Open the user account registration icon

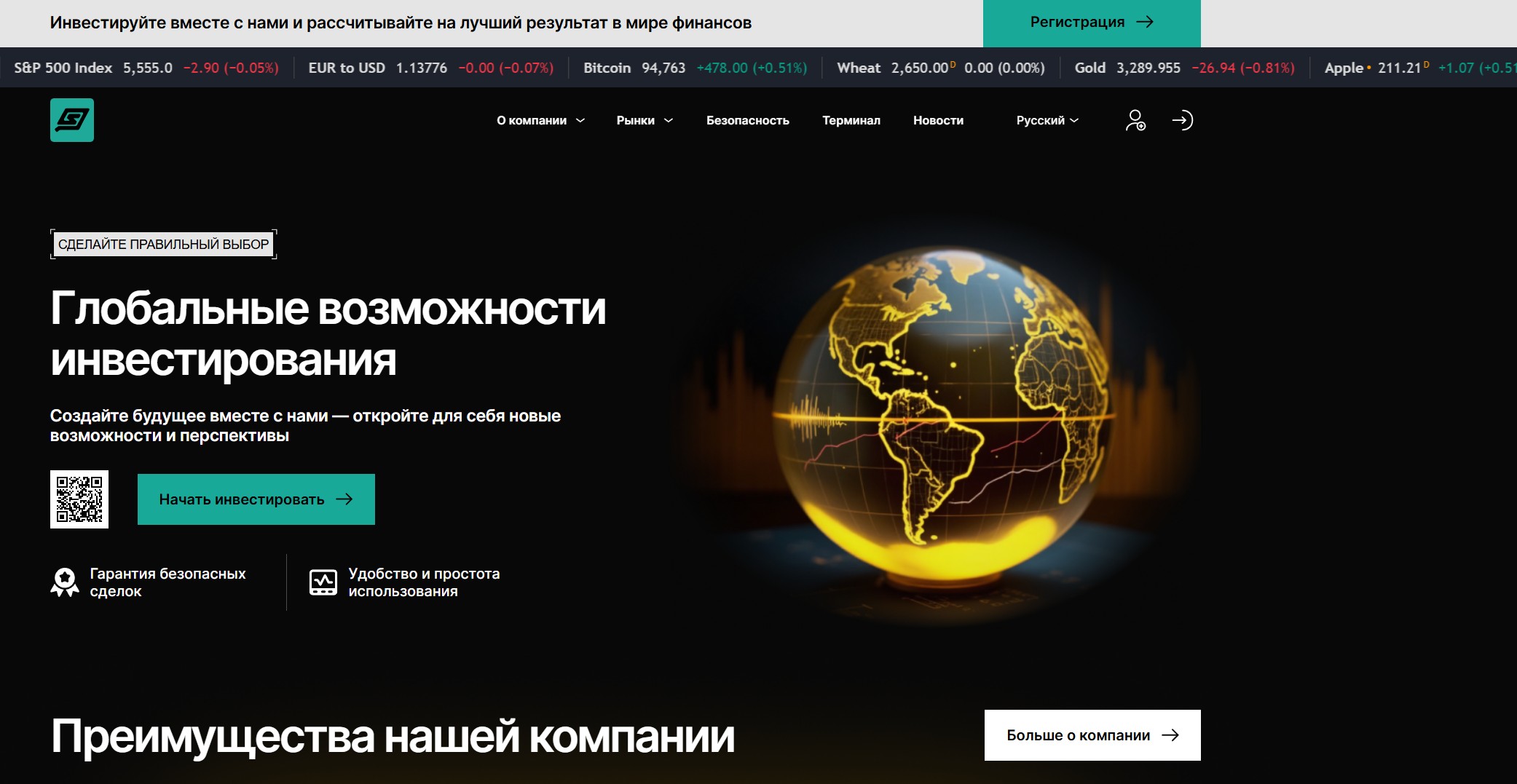click(1135, 120)
